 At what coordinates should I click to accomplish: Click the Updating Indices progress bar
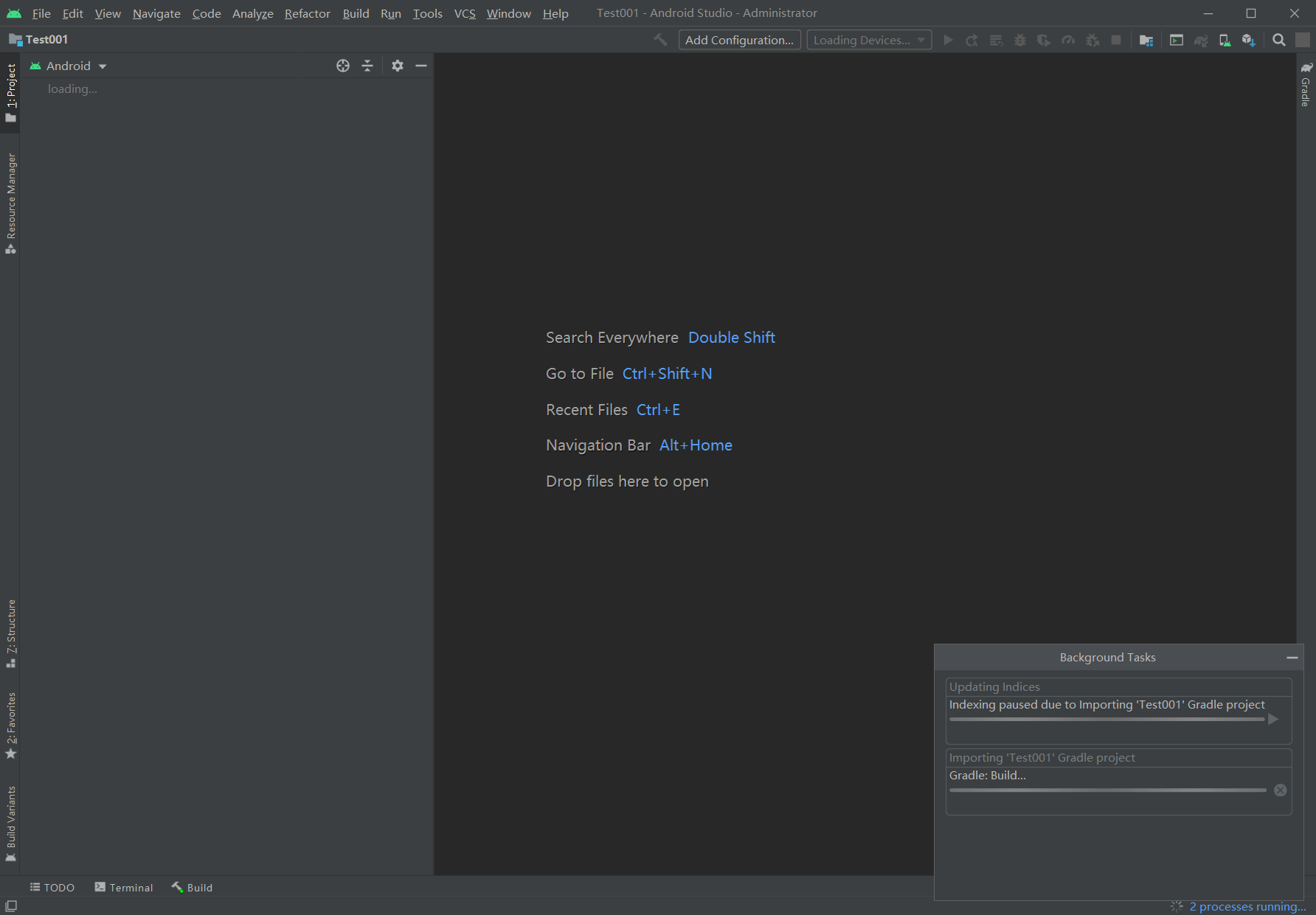1107,719
